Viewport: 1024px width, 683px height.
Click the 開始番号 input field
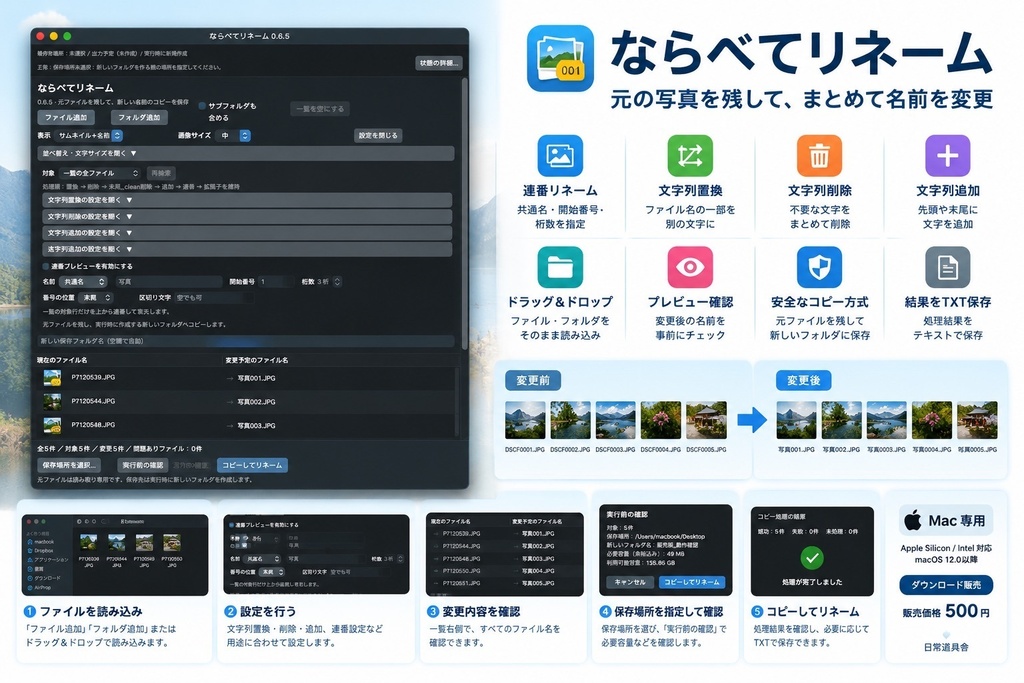coord(276,281)
